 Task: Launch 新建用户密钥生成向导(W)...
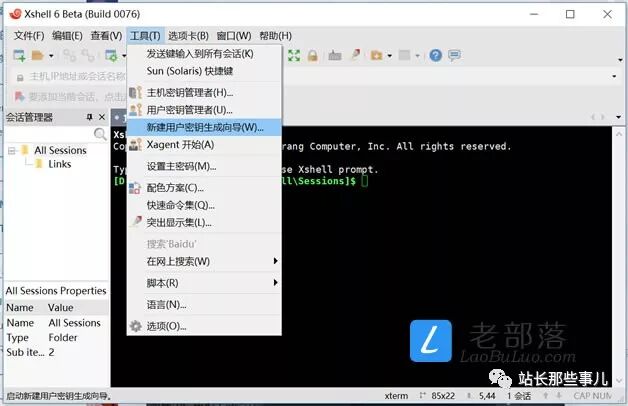(x=204, y=127)
